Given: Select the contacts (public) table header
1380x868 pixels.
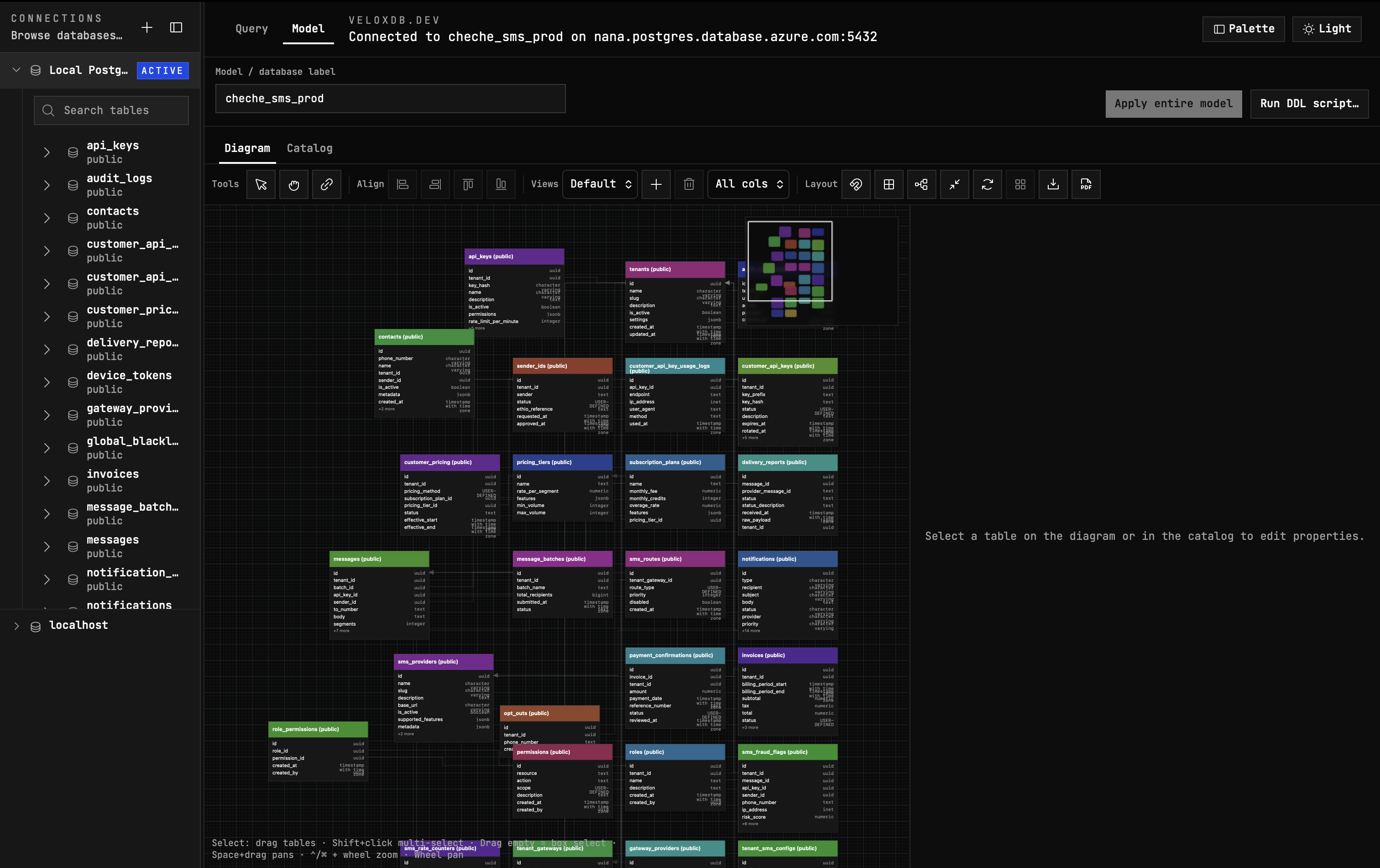Looking at the screenshot, I should coord(424,337).
